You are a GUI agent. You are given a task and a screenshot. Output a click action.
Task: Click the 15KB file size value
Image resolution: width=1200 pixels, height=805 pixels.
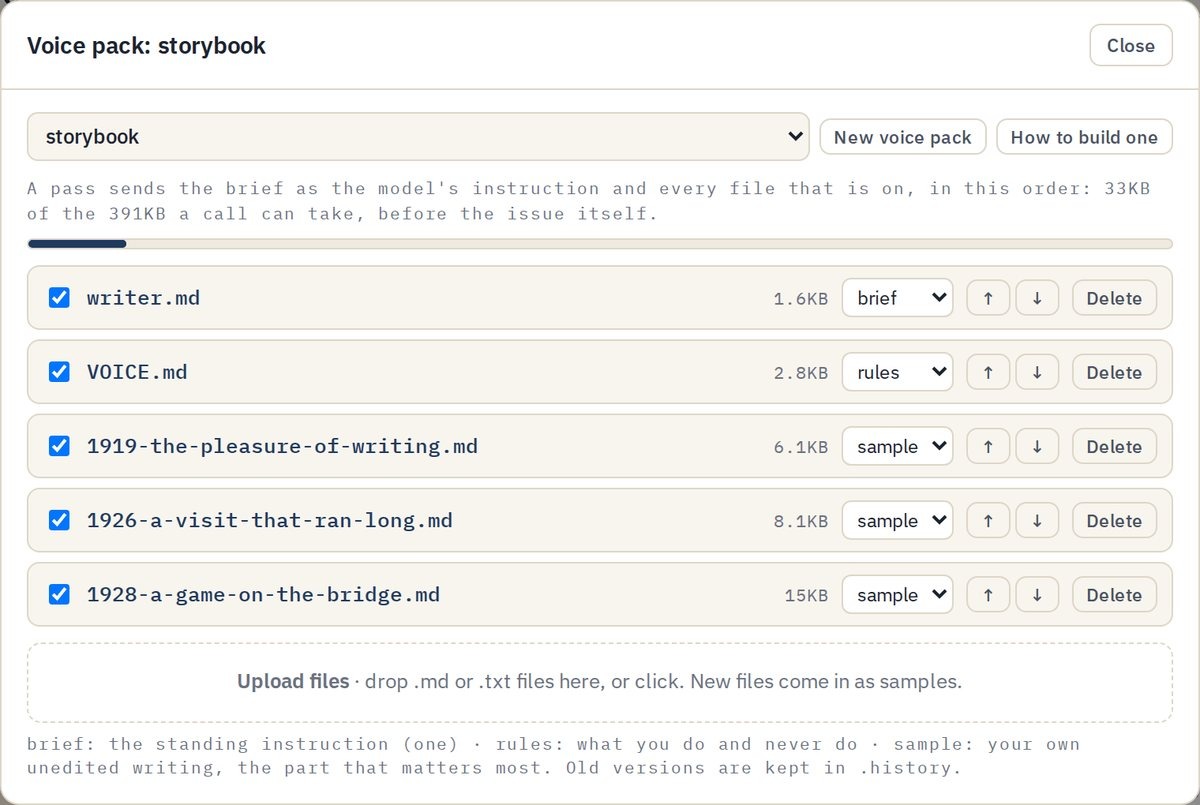point(806,594)
